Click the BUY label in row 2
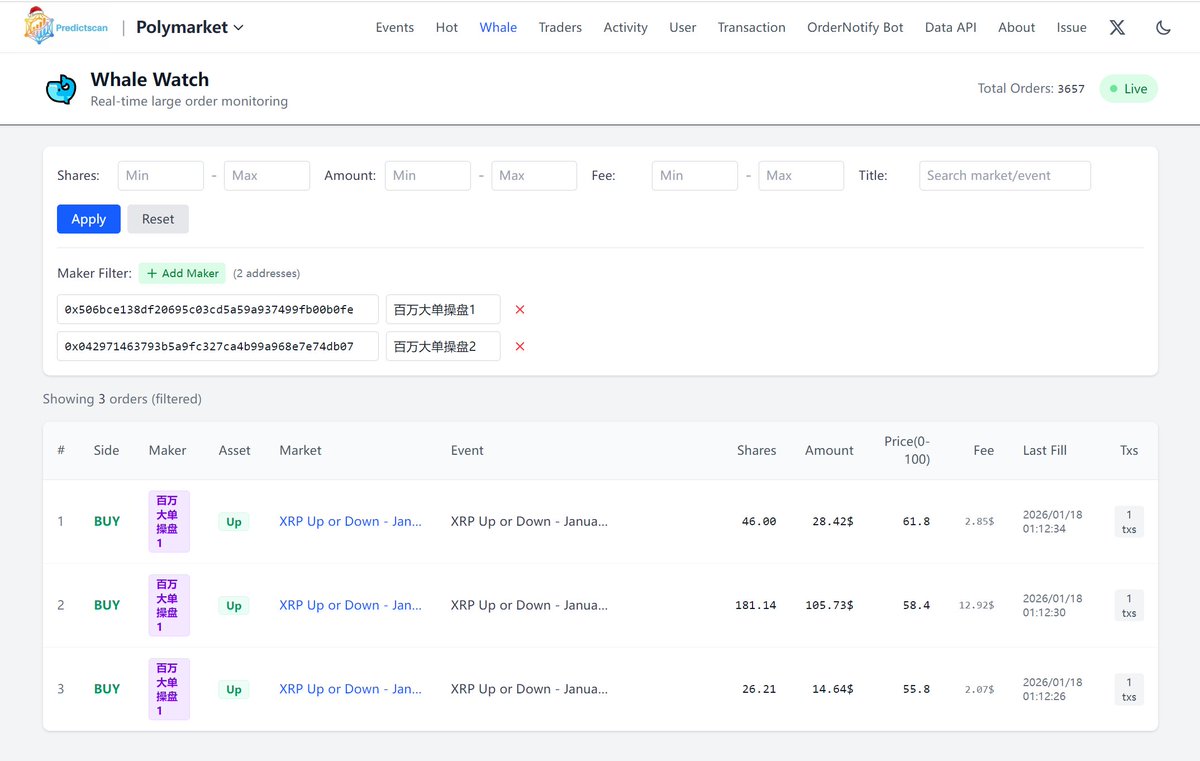 pyautogui.click(x=107, y=605)
